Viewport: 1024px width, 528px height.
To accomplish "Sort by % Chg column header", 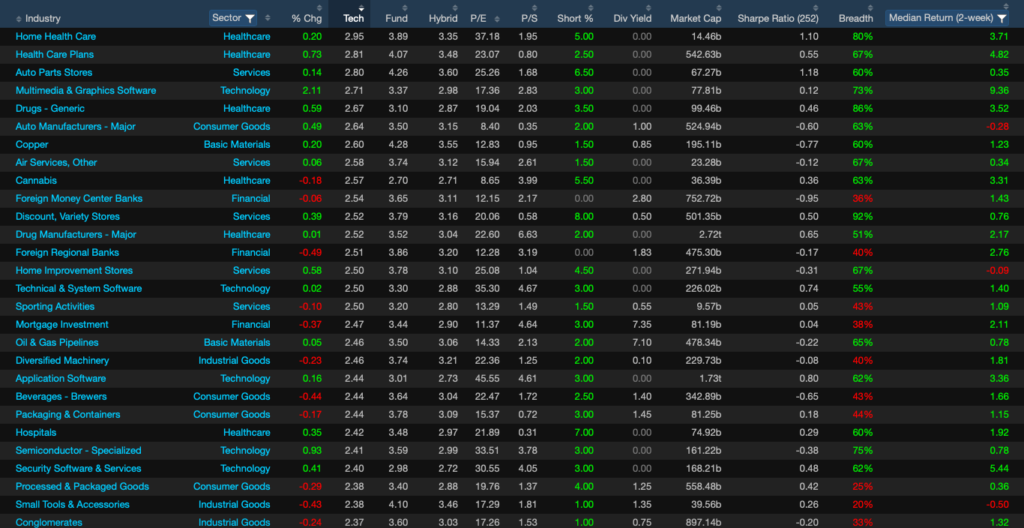I will tap(305, 18).
